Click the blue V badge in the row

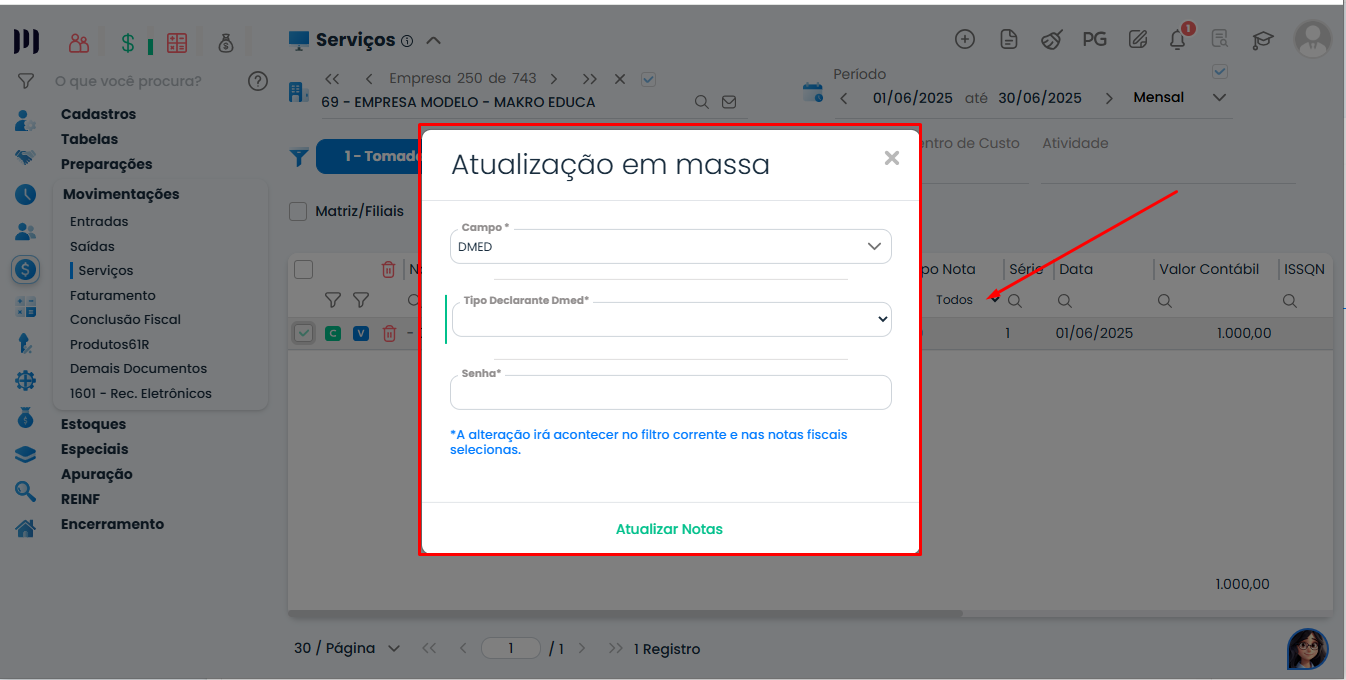coord(361,333)
